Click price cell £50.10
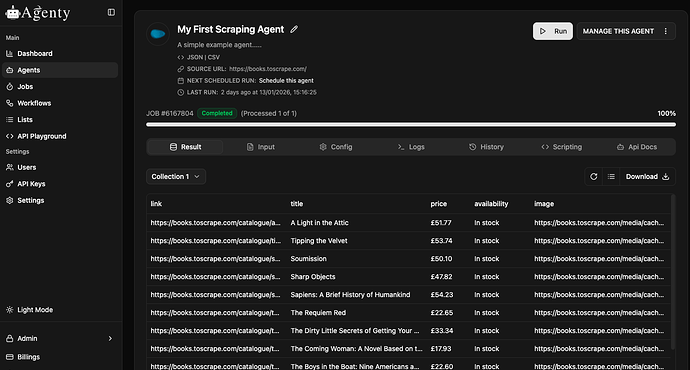 441,259
